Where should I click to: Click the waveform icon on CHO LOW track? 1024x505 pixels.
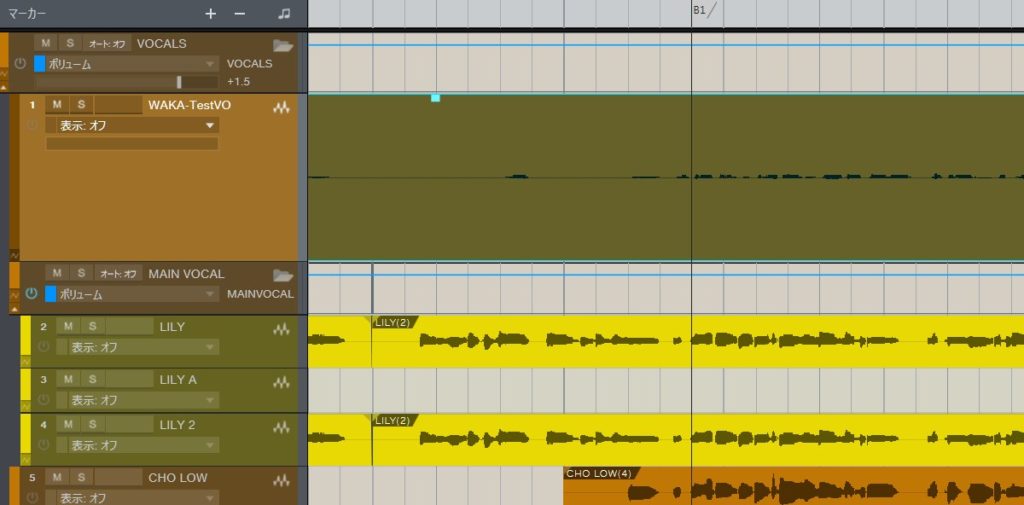[281, 481]
